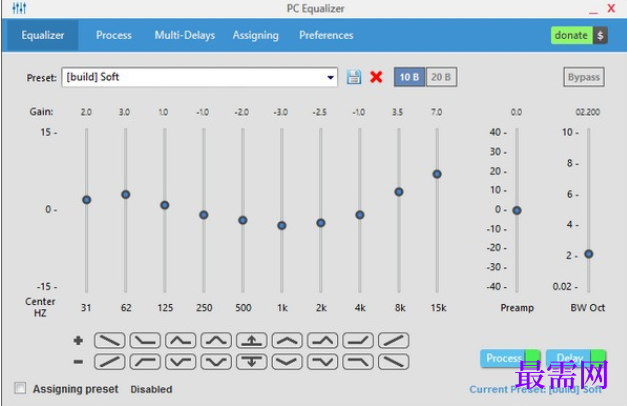Click the 3.5 gain value above 8k

(397, 112)
